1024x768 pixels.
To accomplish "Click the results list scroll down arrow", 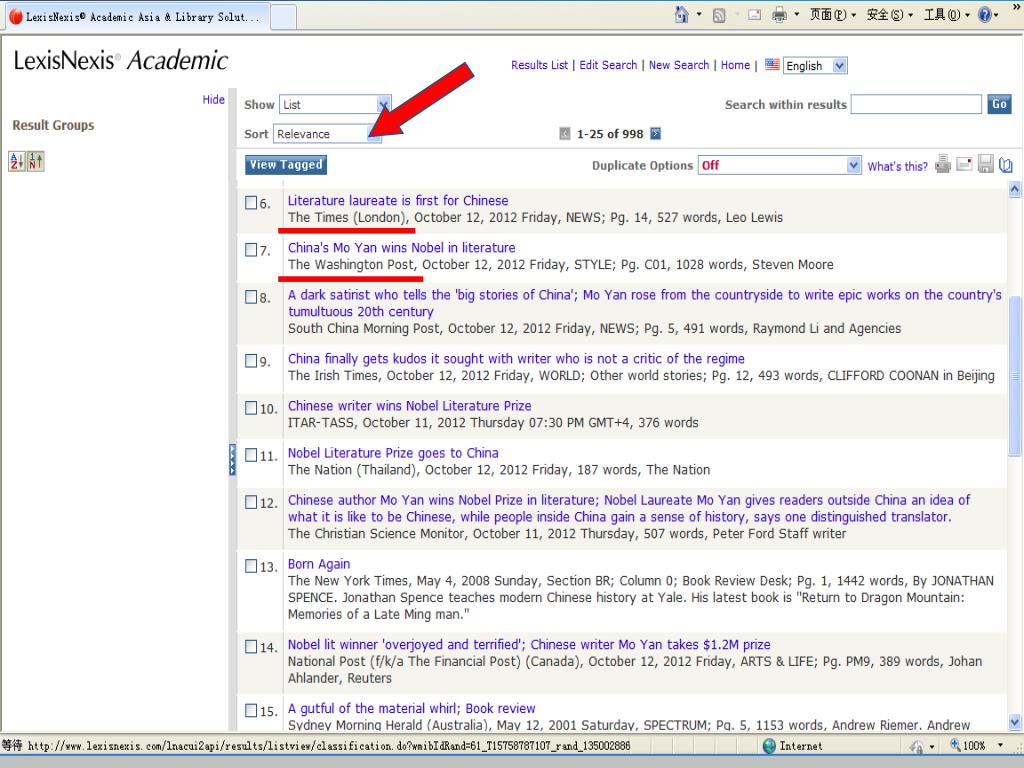I will [x=1014, y=722].
